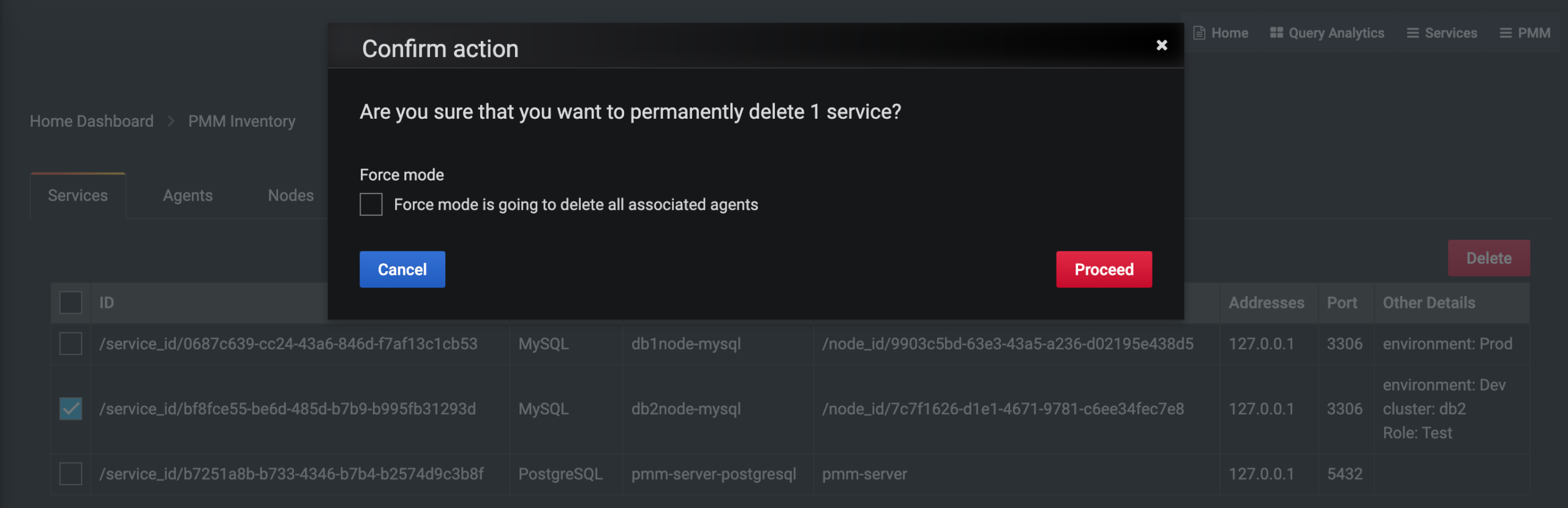The height and width of the screenshot is (508, 1568).
Task: Click the Query Analytics grid icon
Action: coord(1276,33)
